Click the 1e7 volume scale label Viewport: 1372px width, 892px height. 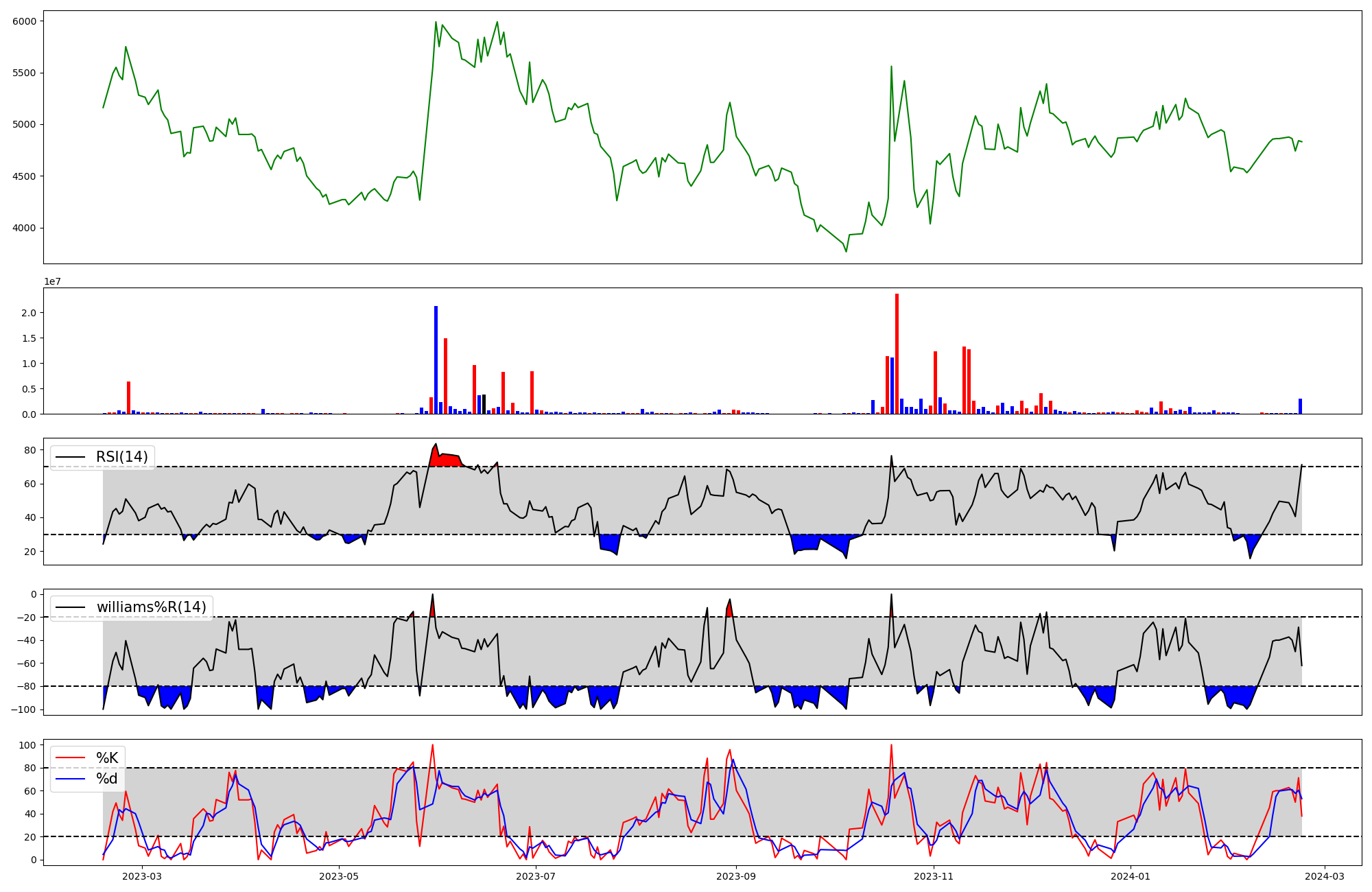[x=52, y=282]
